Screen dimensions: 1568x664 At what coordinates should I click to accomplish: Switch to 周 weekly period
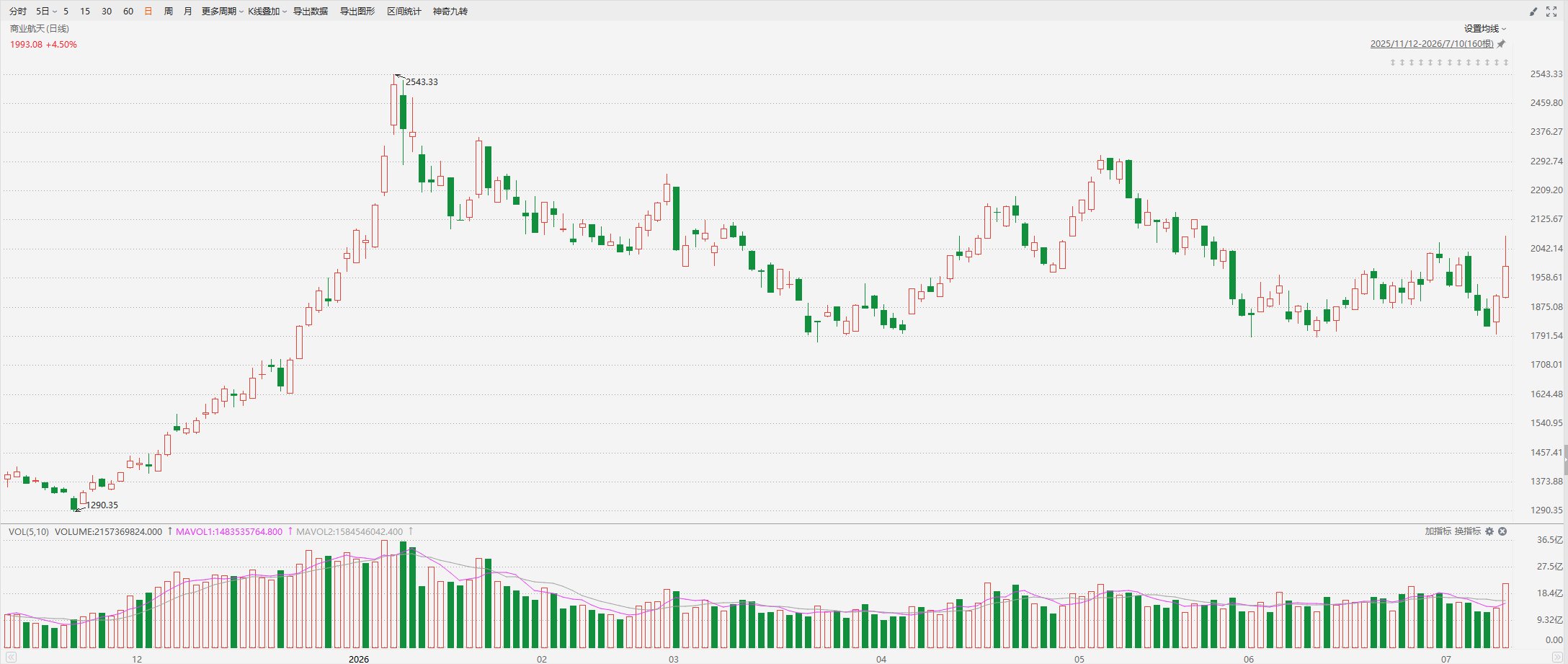pos(168,12)
